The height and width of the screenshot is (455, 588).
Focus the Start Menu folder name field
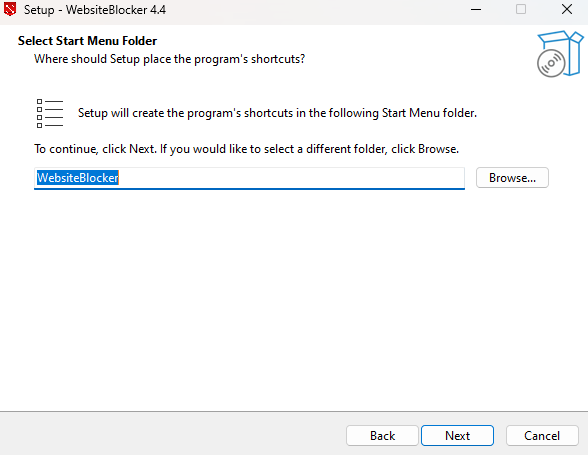249,178
